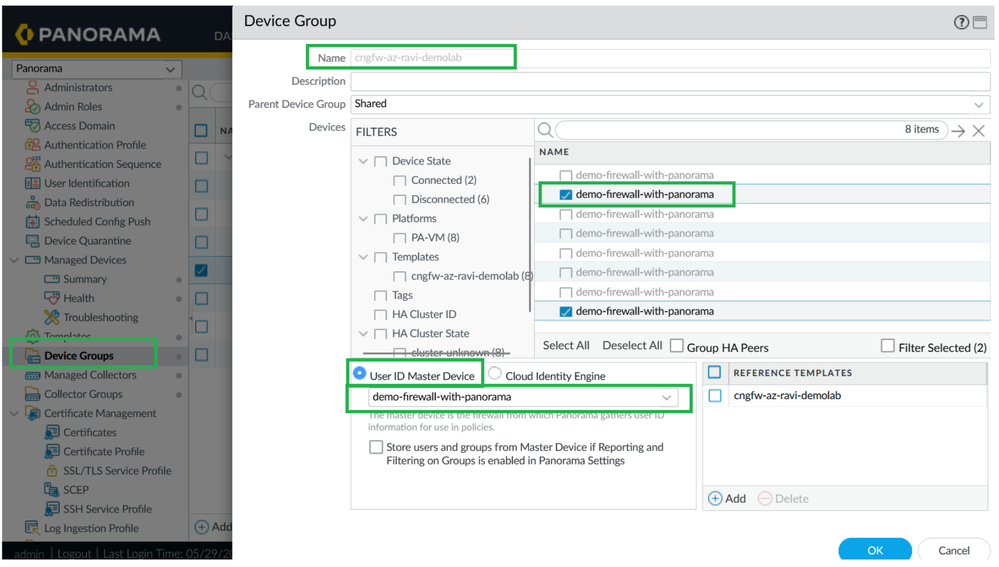This screenshot has width=999, height=567.
Task: Open Managed Devices Summary
Action: [x=85, y=279]
